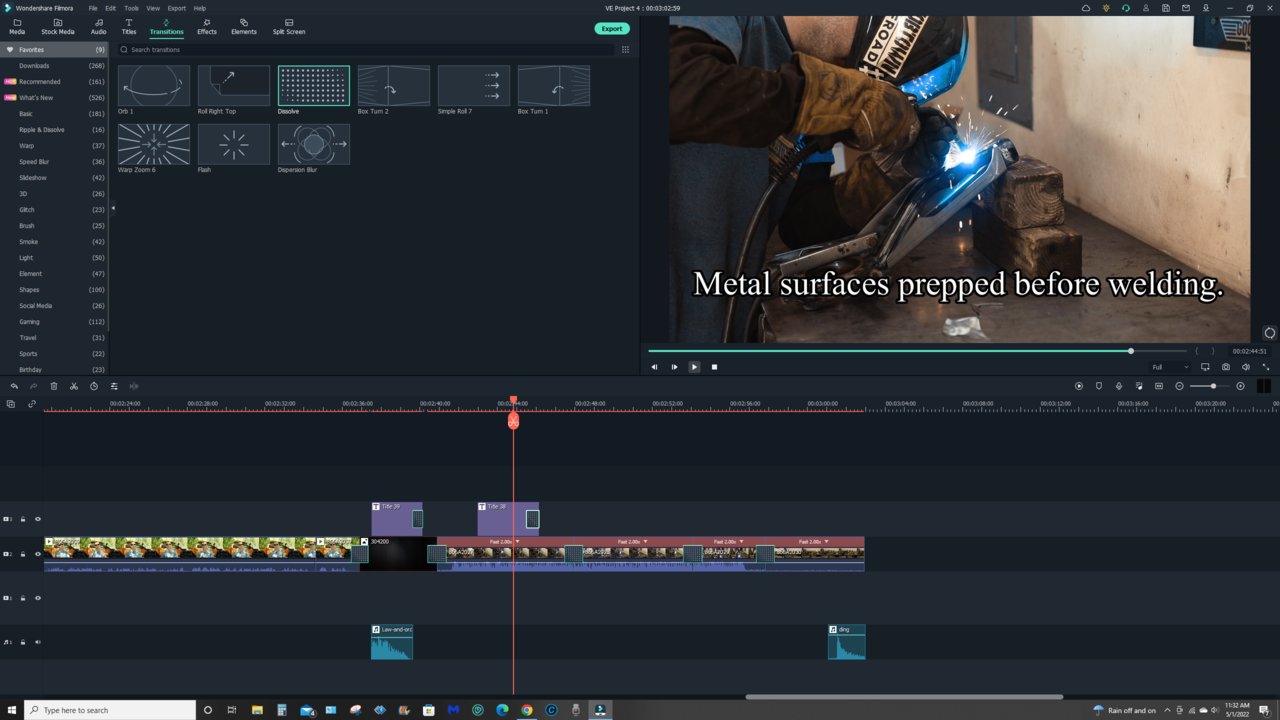Viewport: 1280px width, 720px height.
Task: Open the File menu
Action: click(x=93, y=8)
